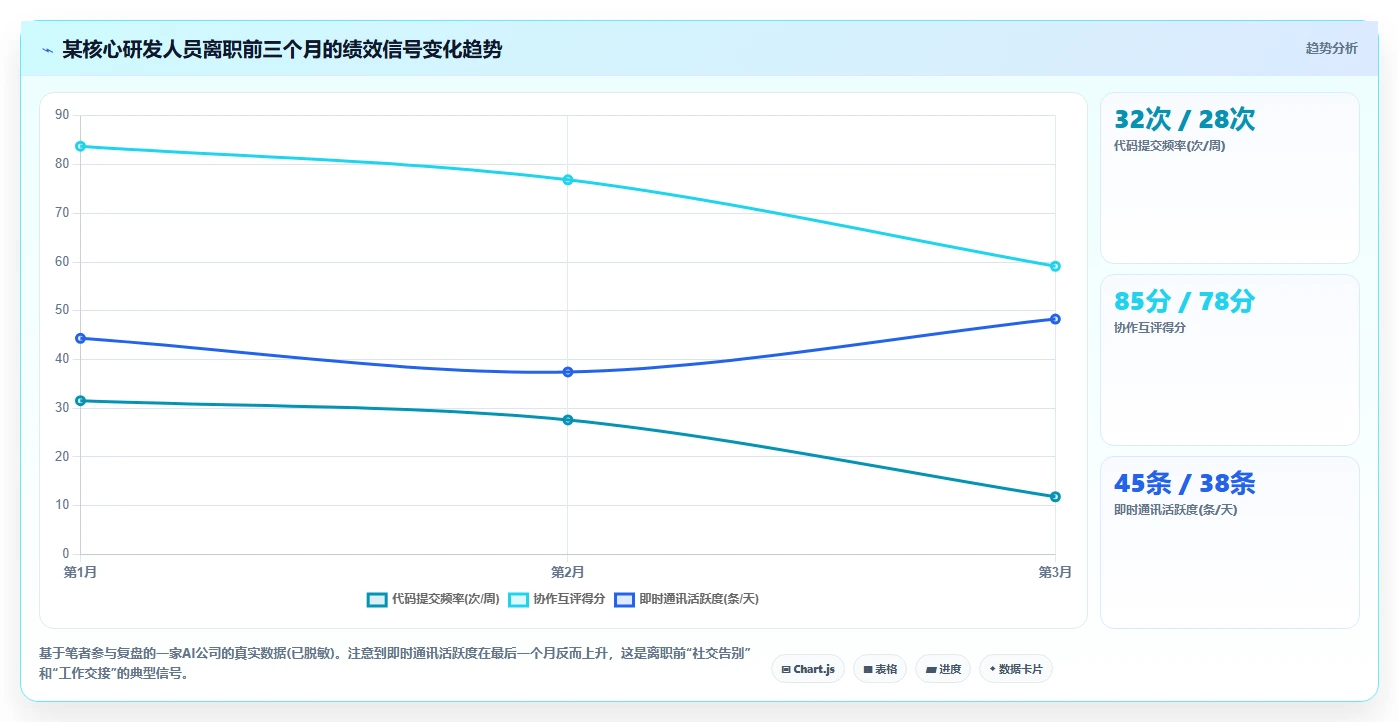Select 协作互评得分 data point at 第2月
Image resolution: width=1399 pixels, height=722 pixels.
click(x=567, y=180)
